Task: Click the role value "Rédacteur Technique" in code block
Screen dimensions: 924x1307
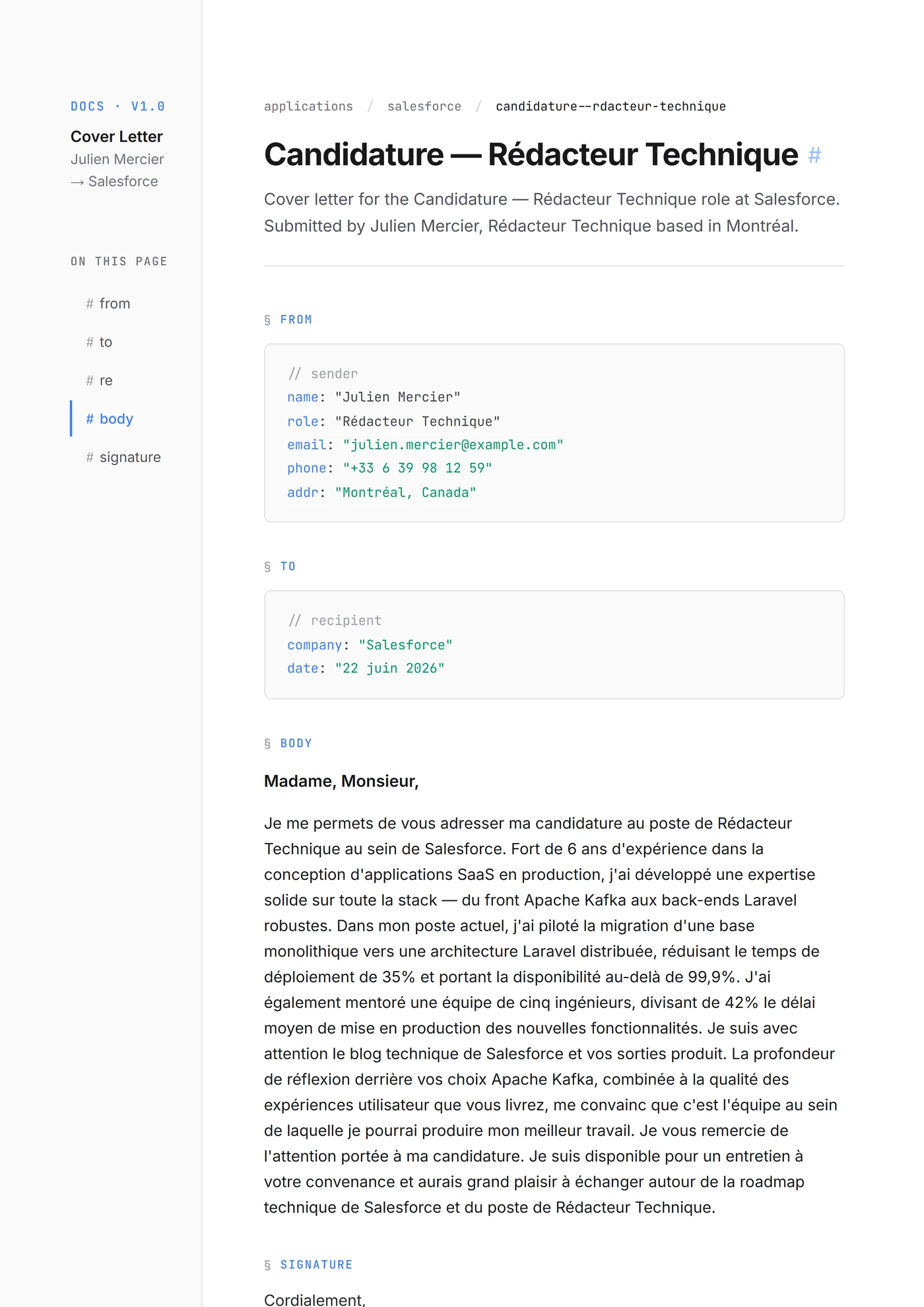Action: pos(417,421)
